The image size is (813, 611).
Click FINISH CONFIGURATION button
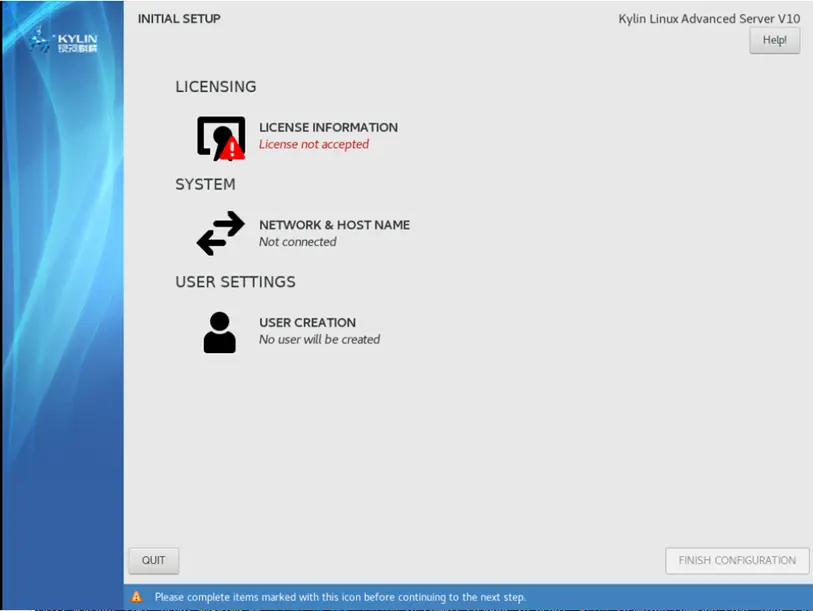click(737, 560)
